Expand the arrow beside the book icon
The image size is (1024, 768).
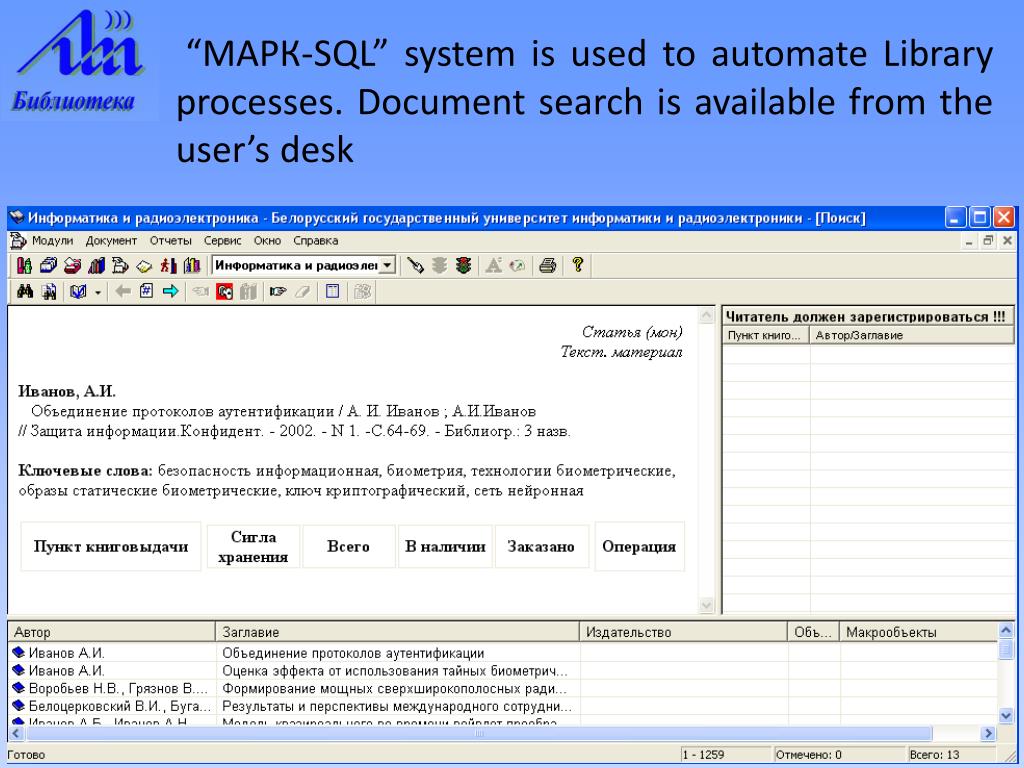click(98, 292)
